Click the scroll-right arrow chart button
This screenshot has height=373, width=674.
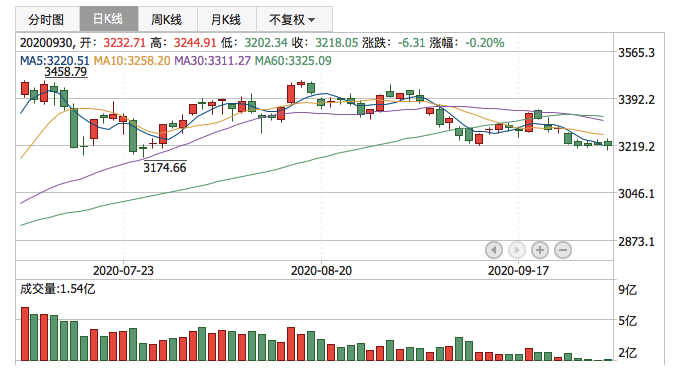(x=517, y=250)
